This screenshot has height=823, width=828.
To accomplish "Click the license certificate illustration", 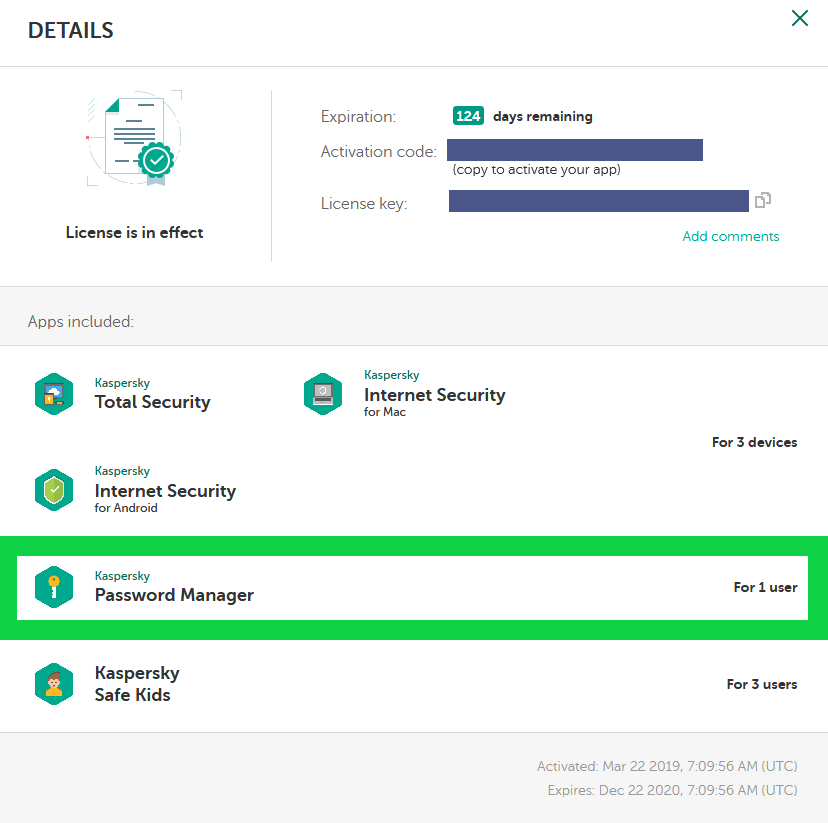I will (x=135, y=138).
